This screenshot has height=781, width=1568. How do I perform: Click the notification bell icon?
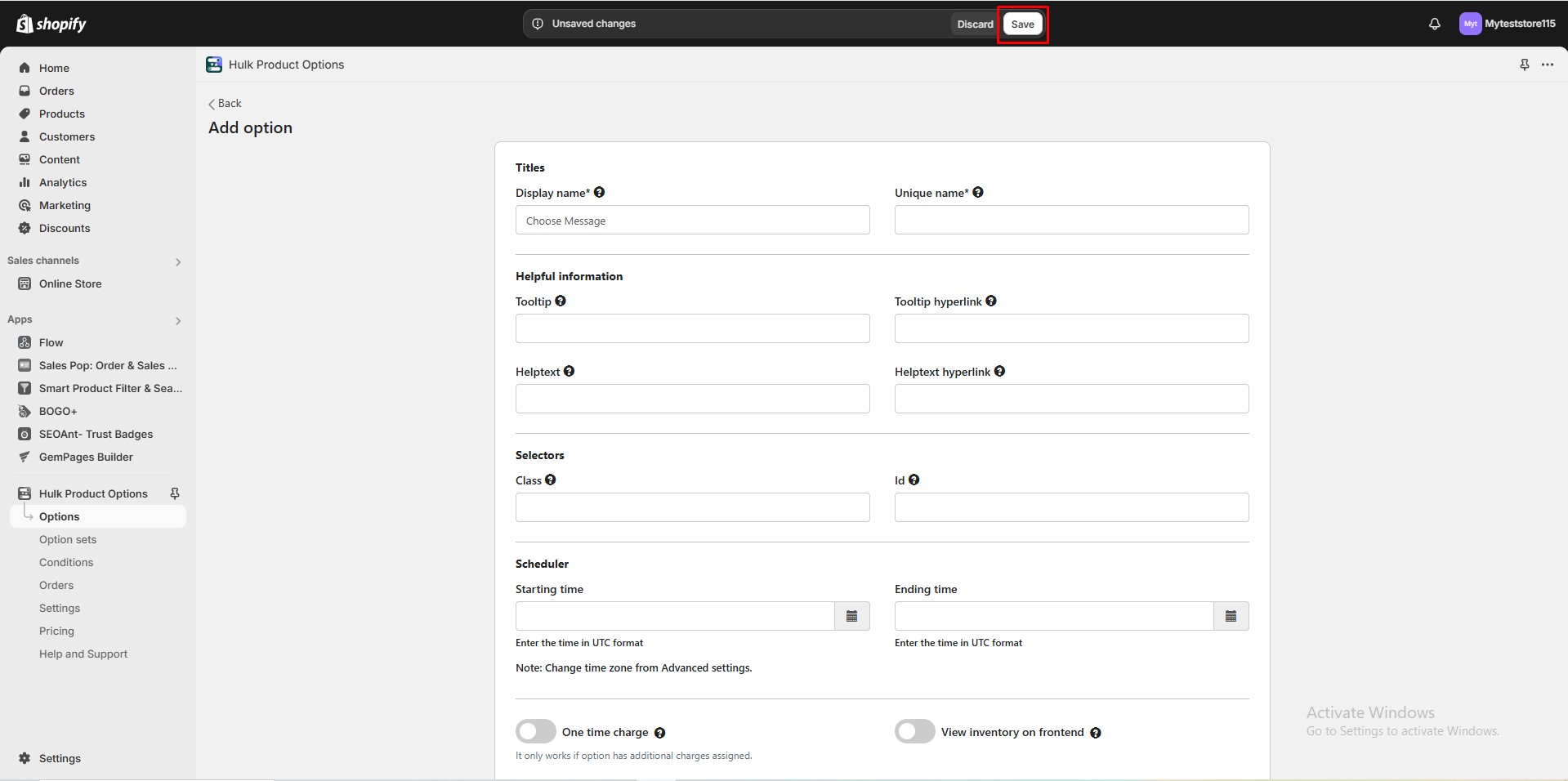(1434, 23)
